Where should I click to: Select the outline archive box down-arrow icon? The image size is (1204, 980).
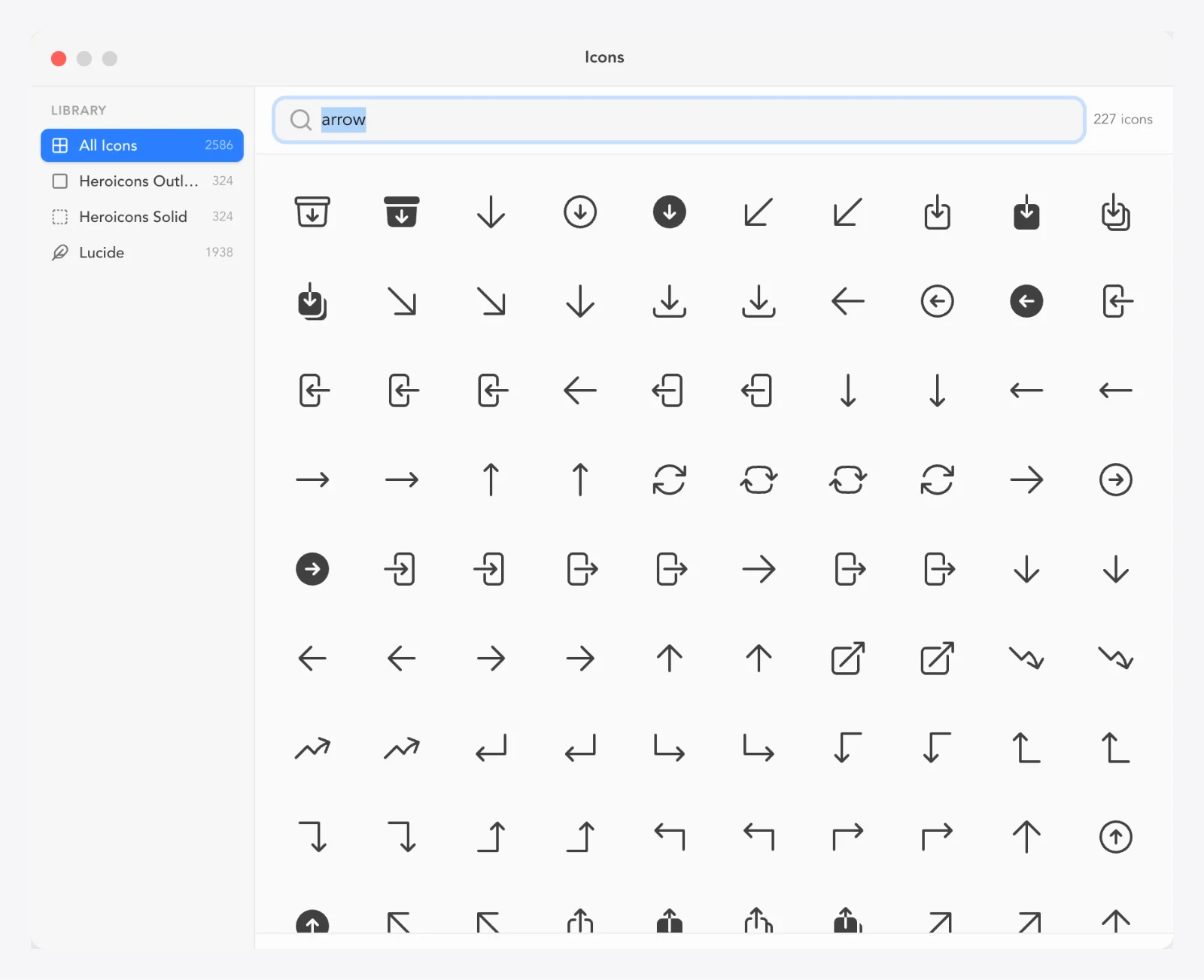click(312, 212)
